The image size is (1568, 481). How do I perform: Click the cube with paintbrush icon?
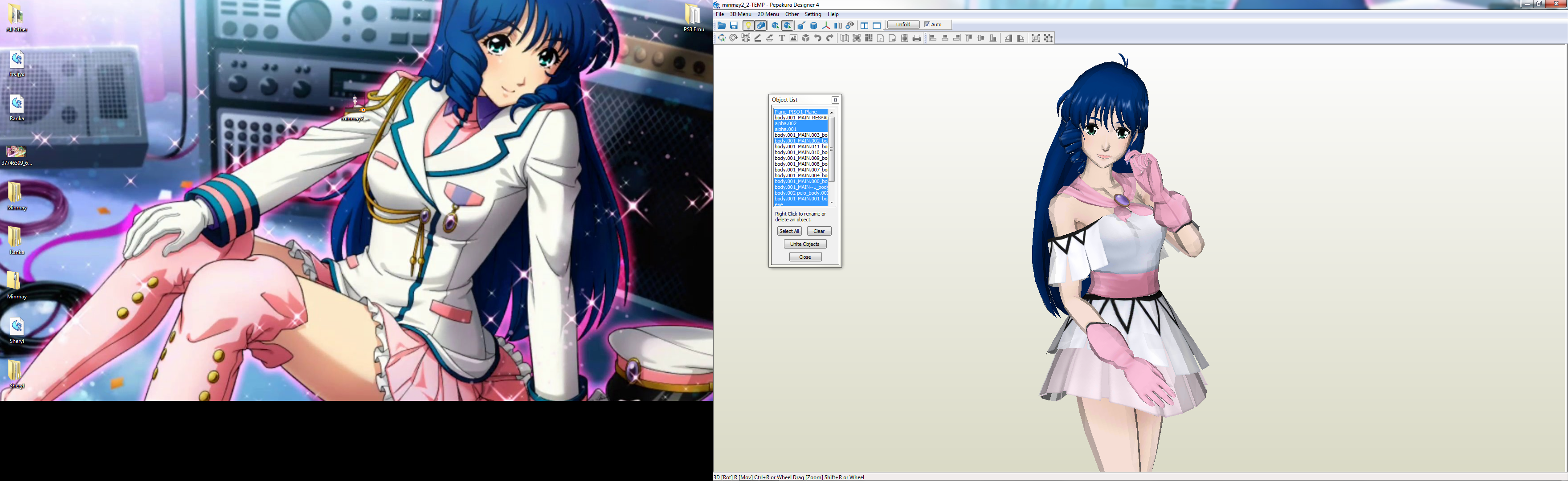coord(801,25)
